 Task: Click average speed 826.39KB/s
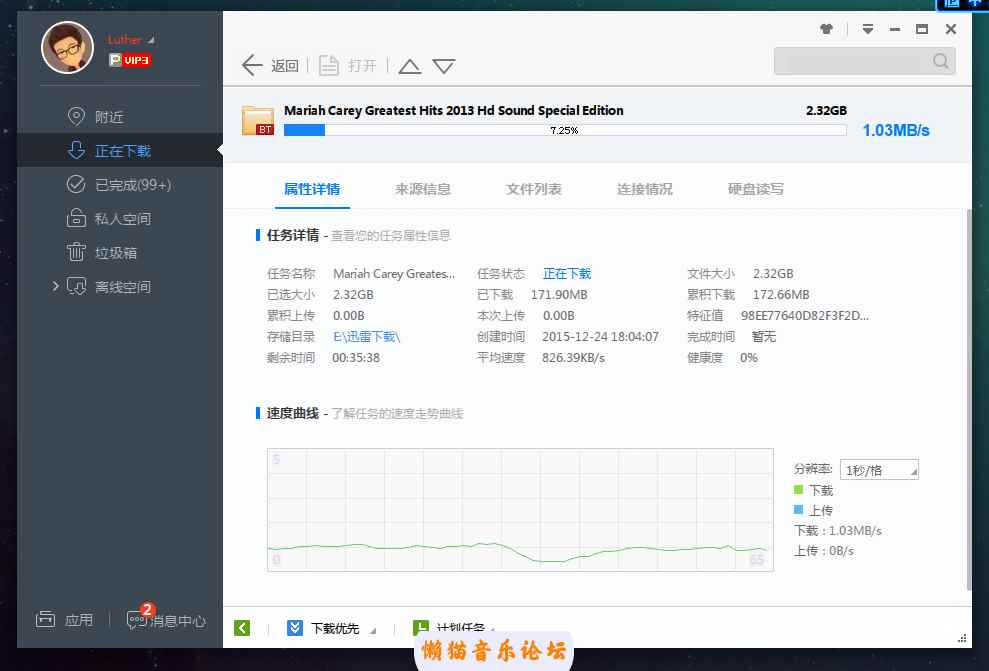tap(573, 357)
